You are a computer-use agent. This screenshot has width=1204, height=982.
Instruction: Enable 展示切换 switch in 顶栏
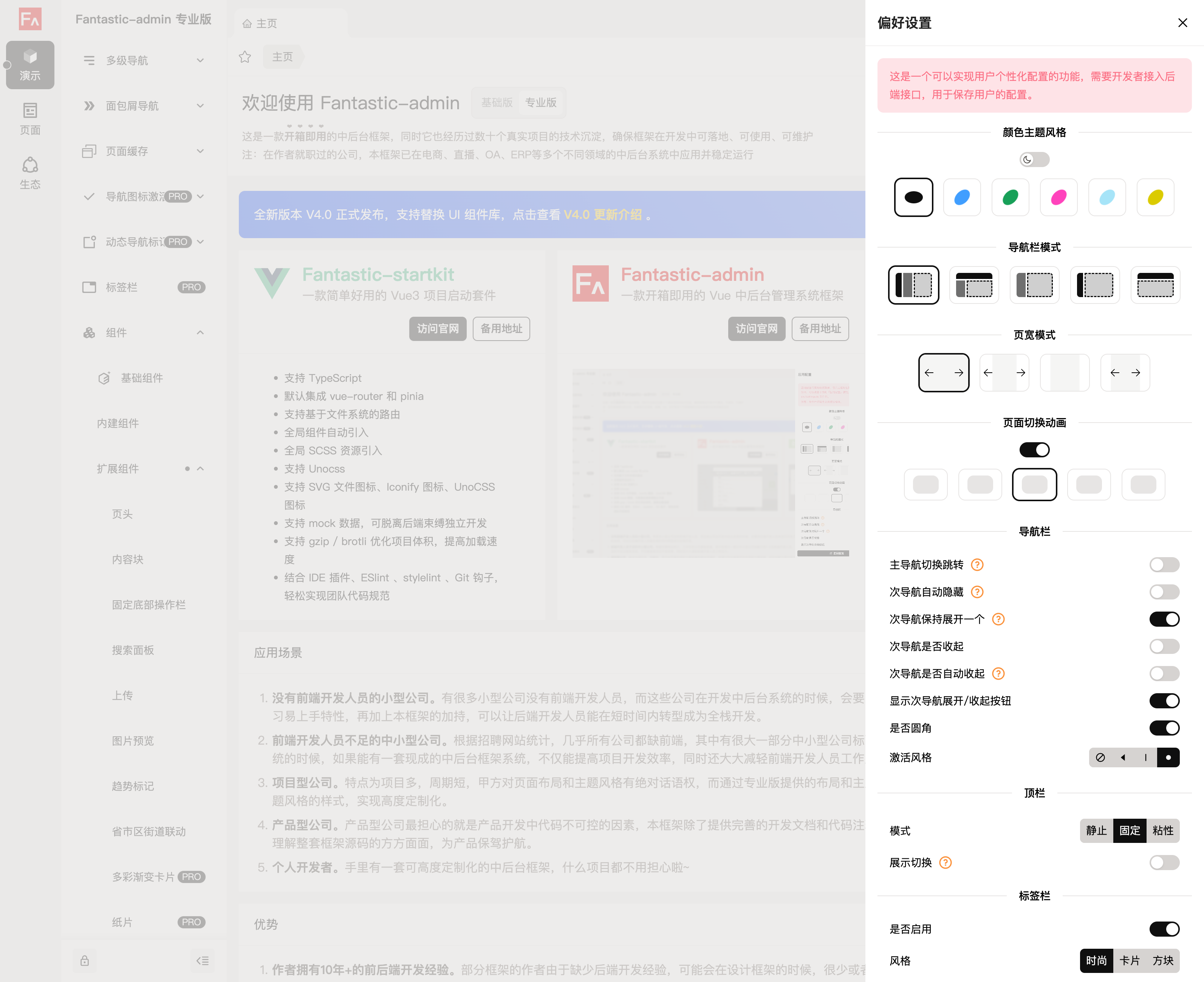1164,862
